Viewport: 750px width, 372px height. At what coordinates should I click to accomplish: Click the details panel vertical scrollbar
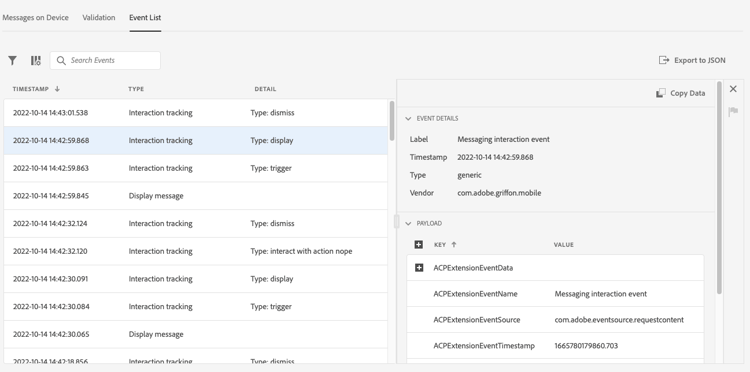[x=719, y=187]
